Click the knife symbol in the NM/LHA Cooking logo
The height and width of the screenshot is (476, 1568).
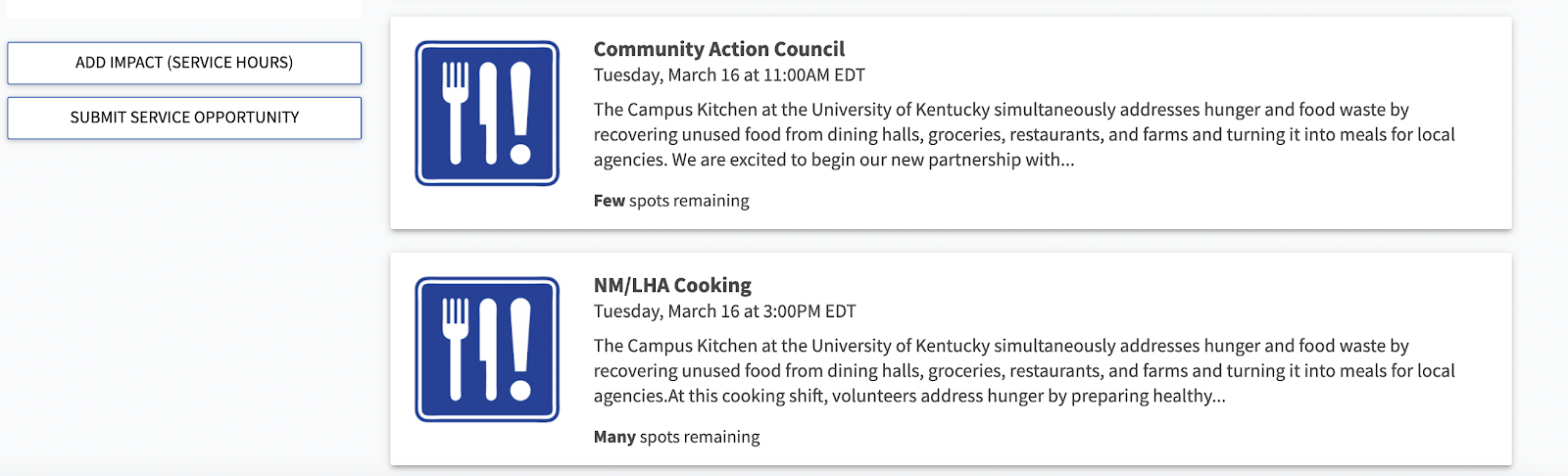coord(489,350)
